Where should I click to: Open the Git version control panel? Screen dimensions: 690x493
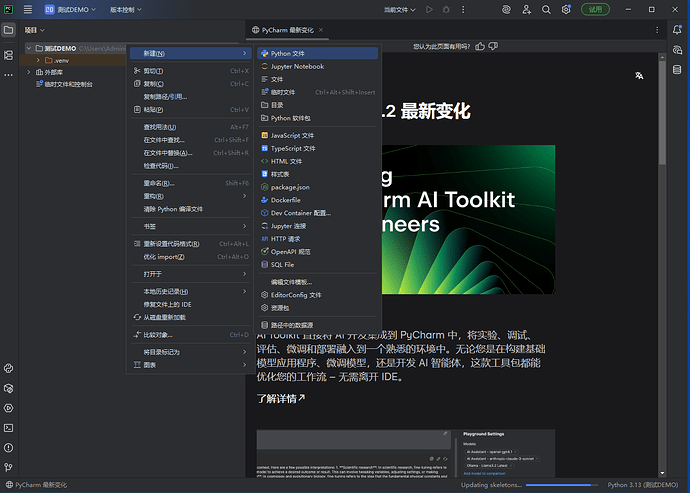[9, 466]
